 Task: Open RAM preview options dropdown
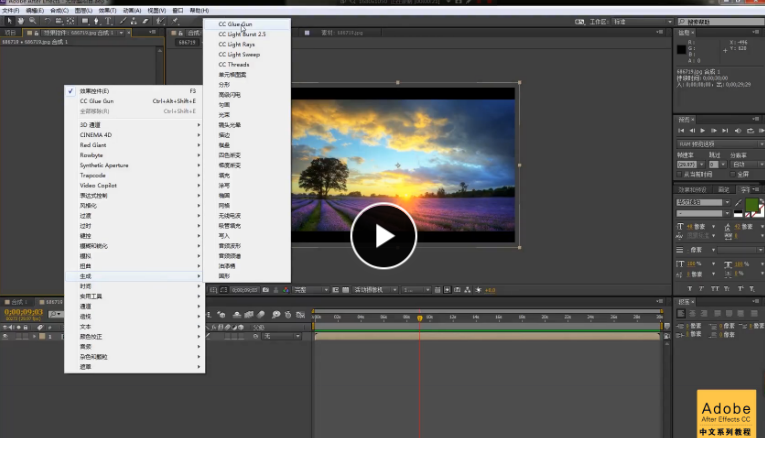tap(720, 144)
